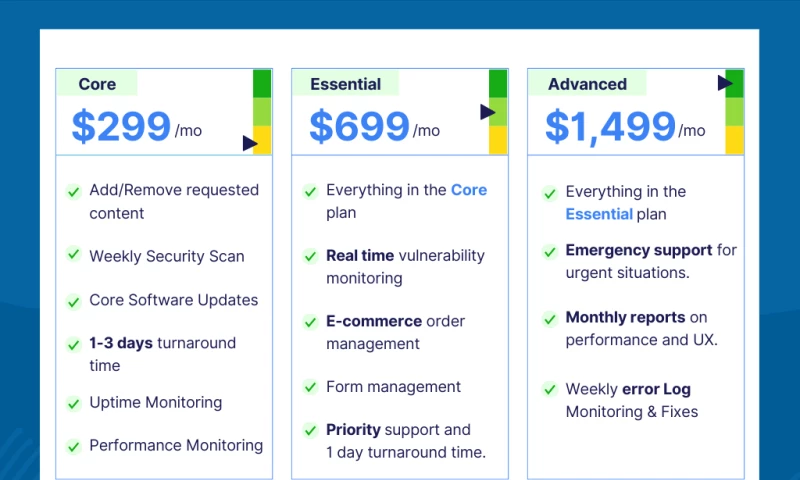This screenshot has width=800, height=480.
Task: Click the $299 price
Action: click(x=121, y=127)
